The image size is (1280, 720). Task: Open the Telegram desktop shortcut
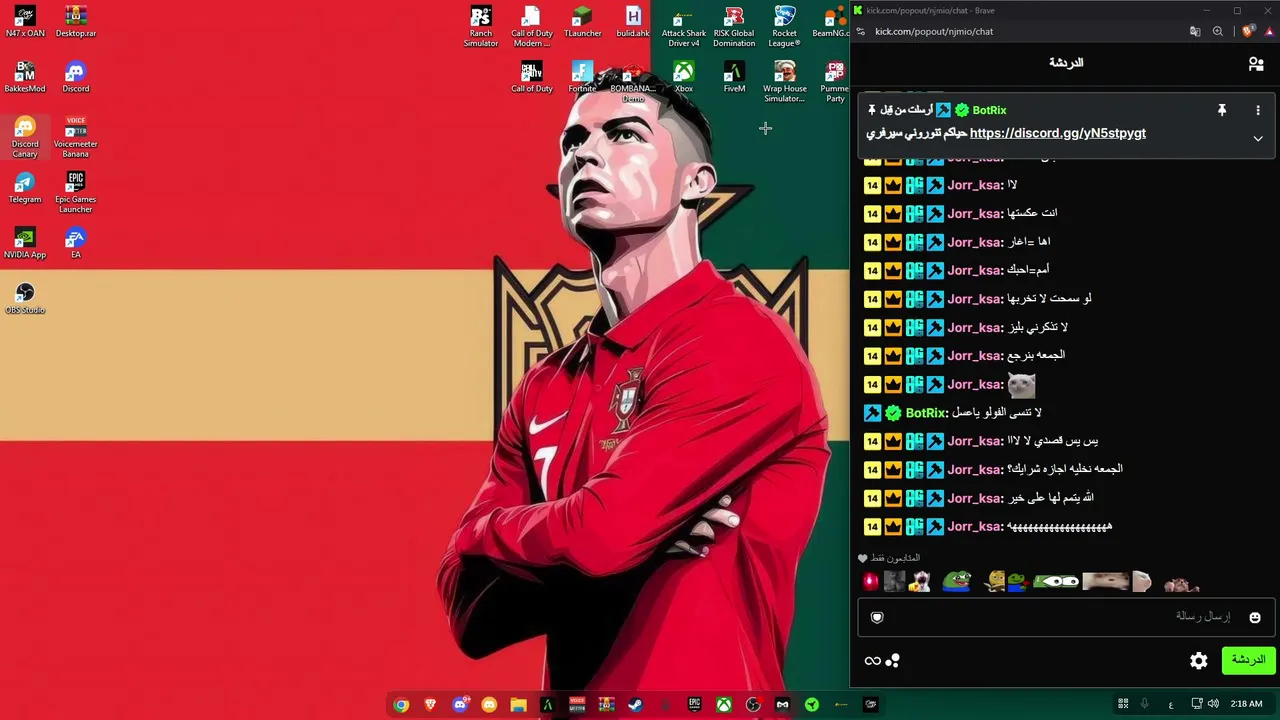(x=25, y=188)
